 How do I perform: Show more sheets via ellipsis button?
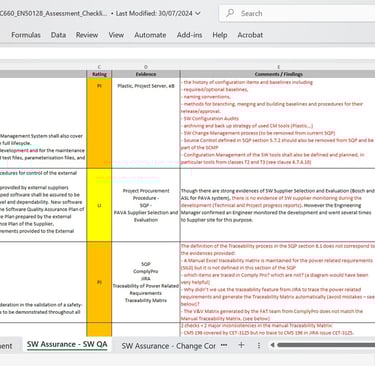(224, 345)
